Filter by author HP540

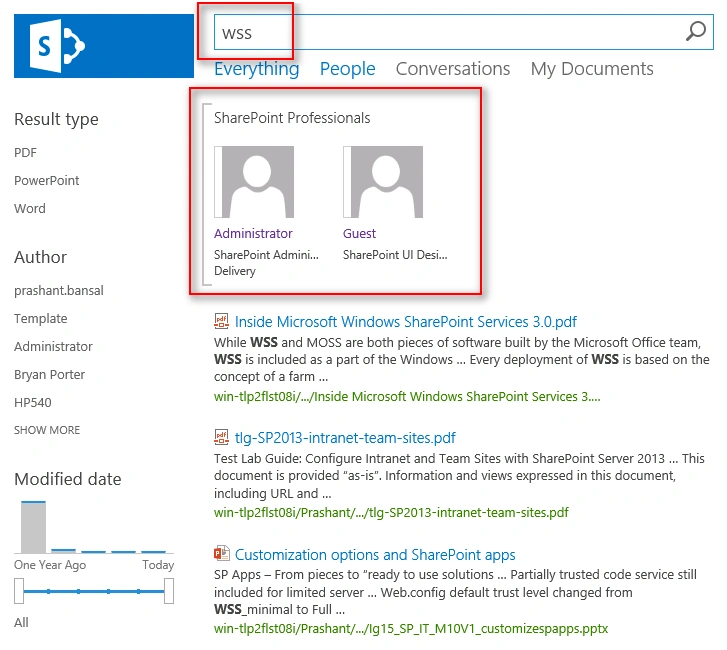click(x=32, y=402)
